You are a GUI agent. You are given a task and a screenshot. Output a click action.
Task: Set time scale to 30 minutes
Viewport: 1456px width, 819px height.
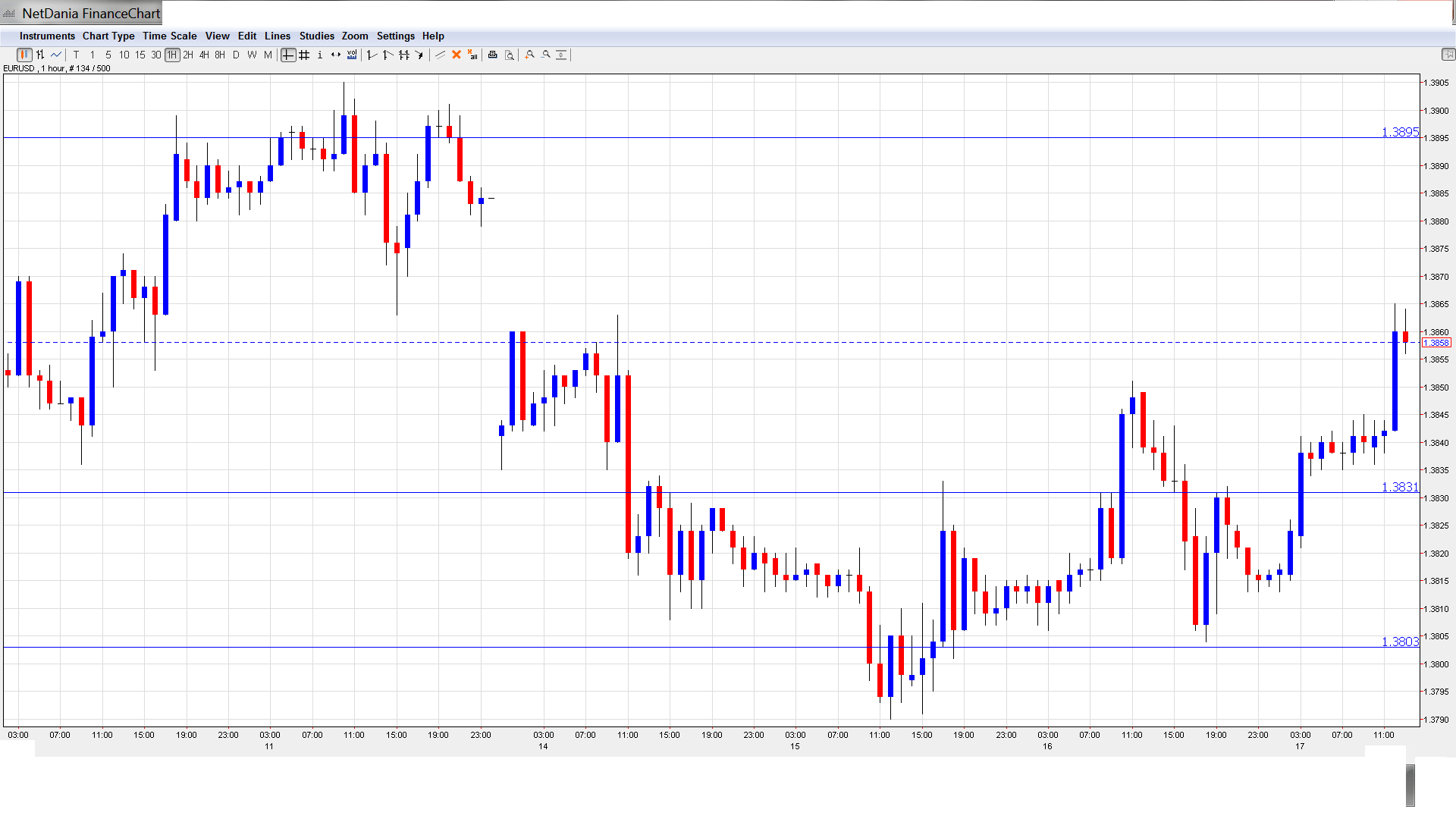(x=156, y=55)
